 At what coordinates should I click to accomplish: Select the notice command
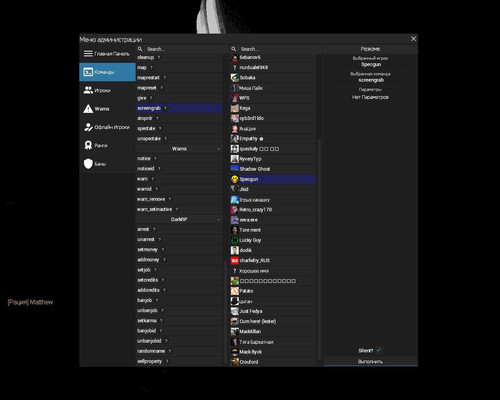click(x=179, y=158)
